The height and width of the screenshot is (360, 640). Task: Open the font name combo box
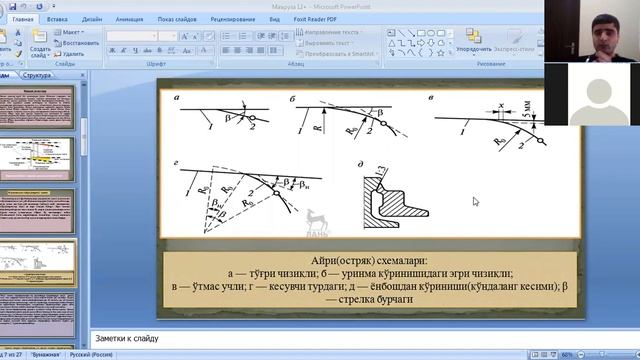(x=132, y=36)
